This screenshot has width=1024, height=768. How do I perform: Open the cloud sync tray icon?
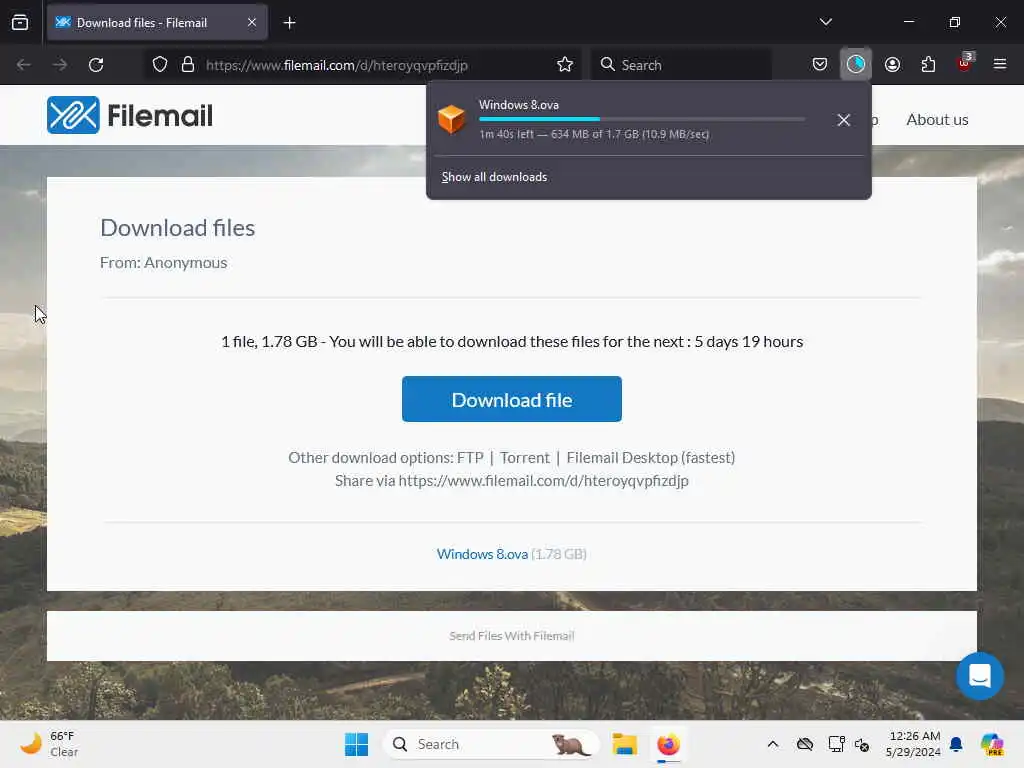pos(805,744)
